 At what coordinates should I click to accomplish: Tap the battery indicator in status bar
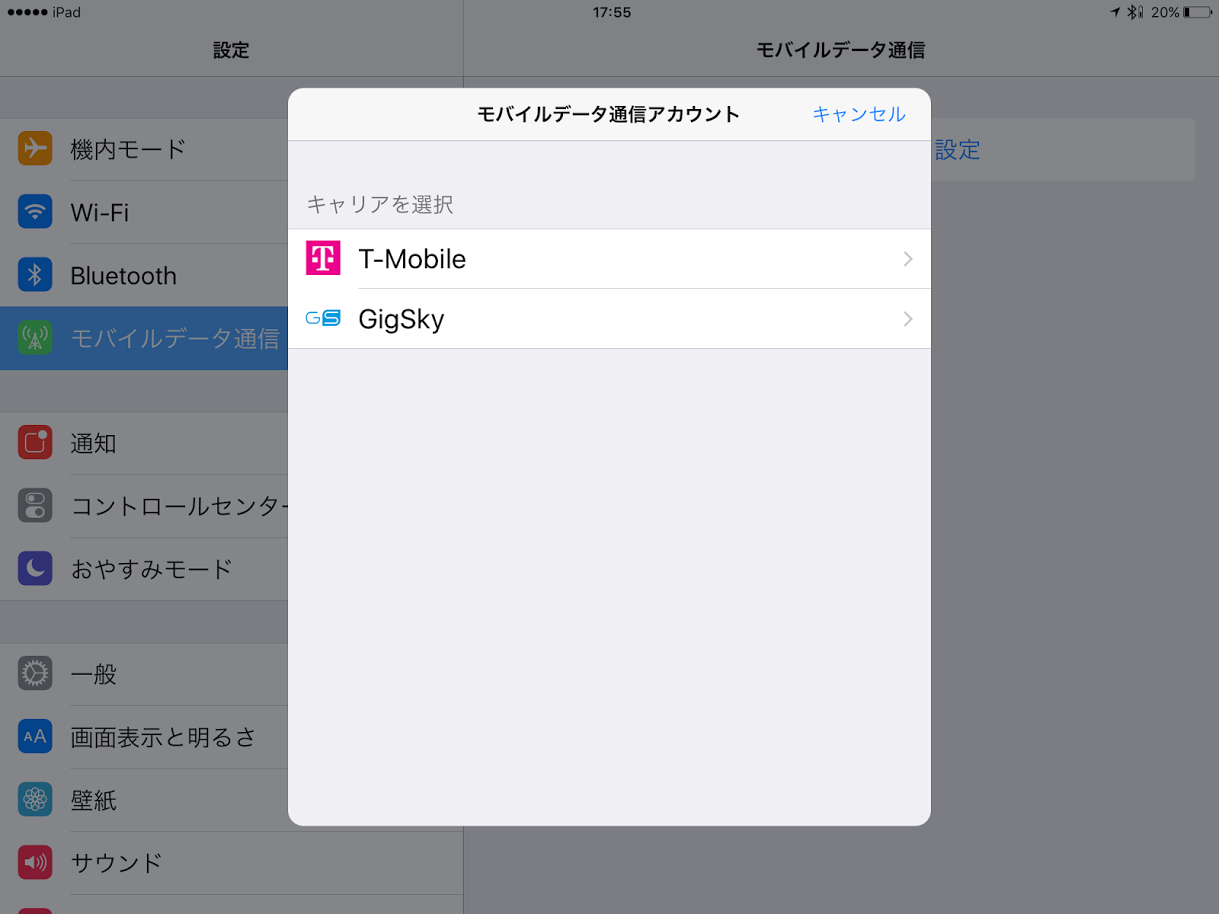tap(1197, 13)
